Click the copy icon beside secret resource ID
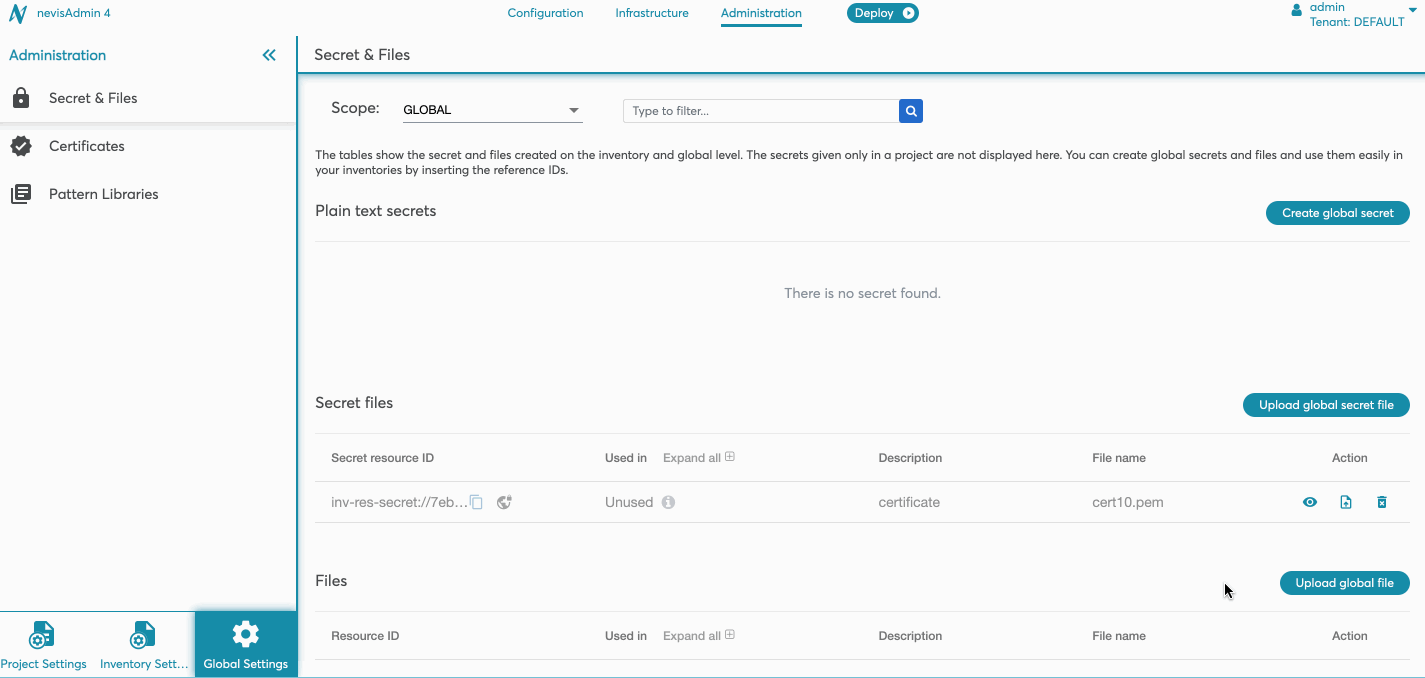The width and height of the screenshot is (1425, 678). coord(477,502)
